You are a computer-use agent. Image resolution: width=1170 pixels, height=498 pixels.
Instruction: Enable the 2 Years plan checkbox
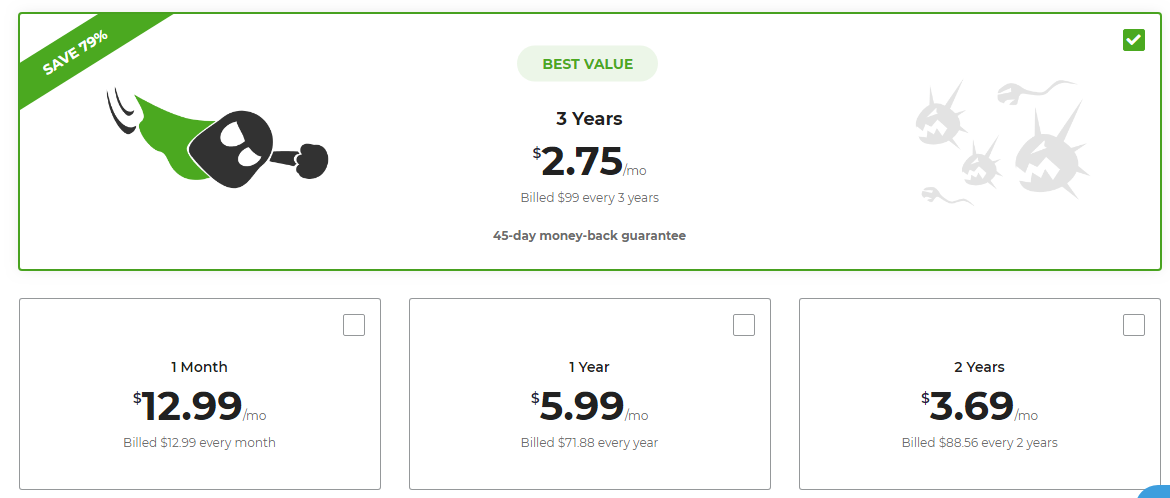[1134, 325]
